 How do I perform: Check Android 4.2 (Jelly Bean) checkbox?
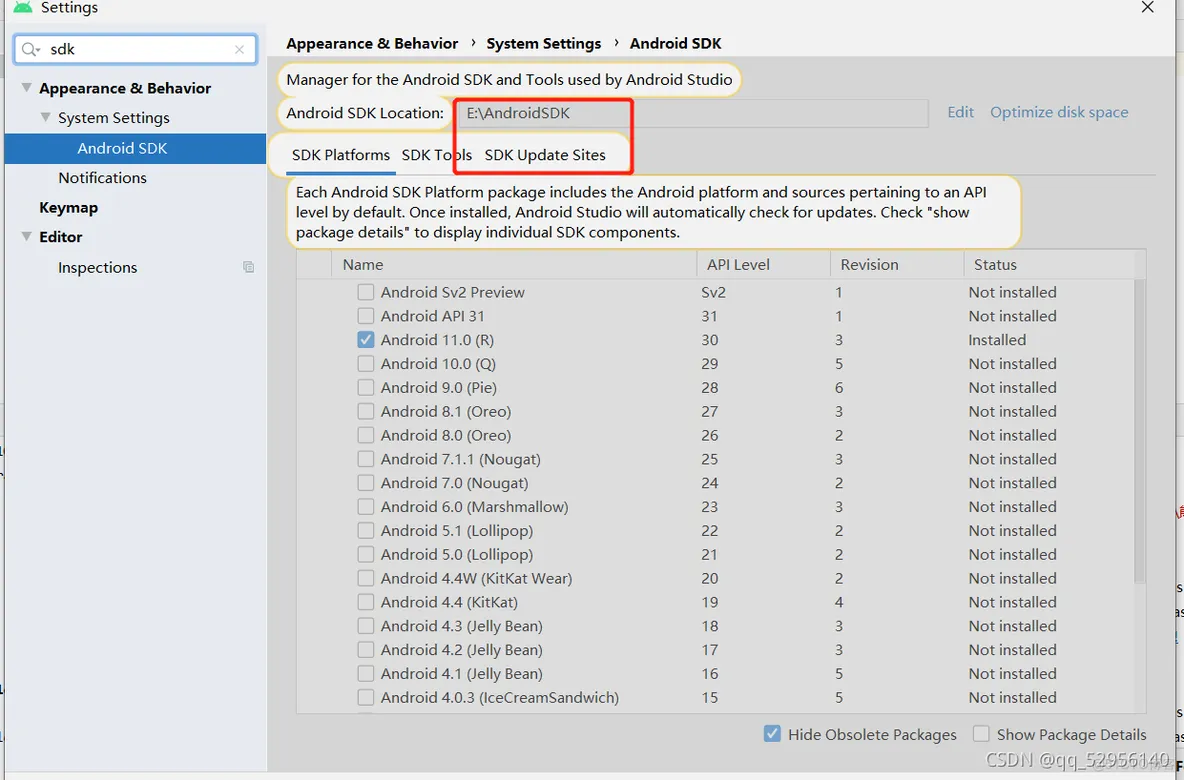click(365, 649)
